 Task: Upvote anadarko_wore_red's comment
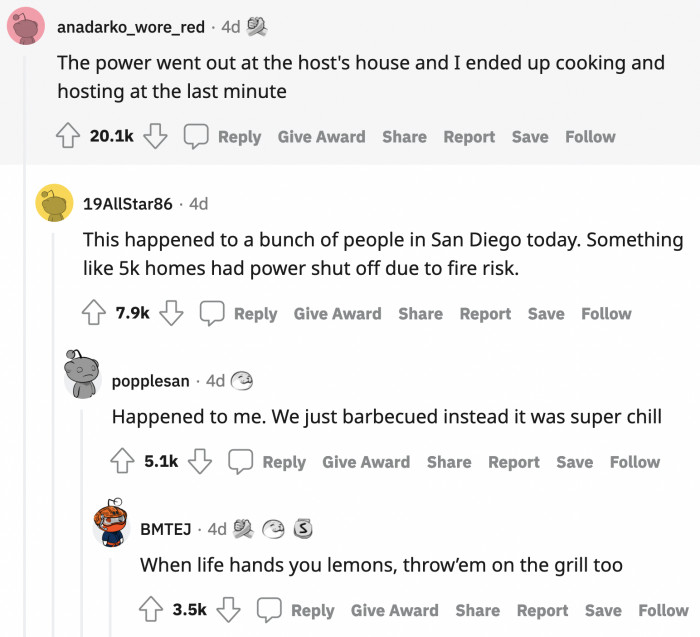click(x=69, y=137)
